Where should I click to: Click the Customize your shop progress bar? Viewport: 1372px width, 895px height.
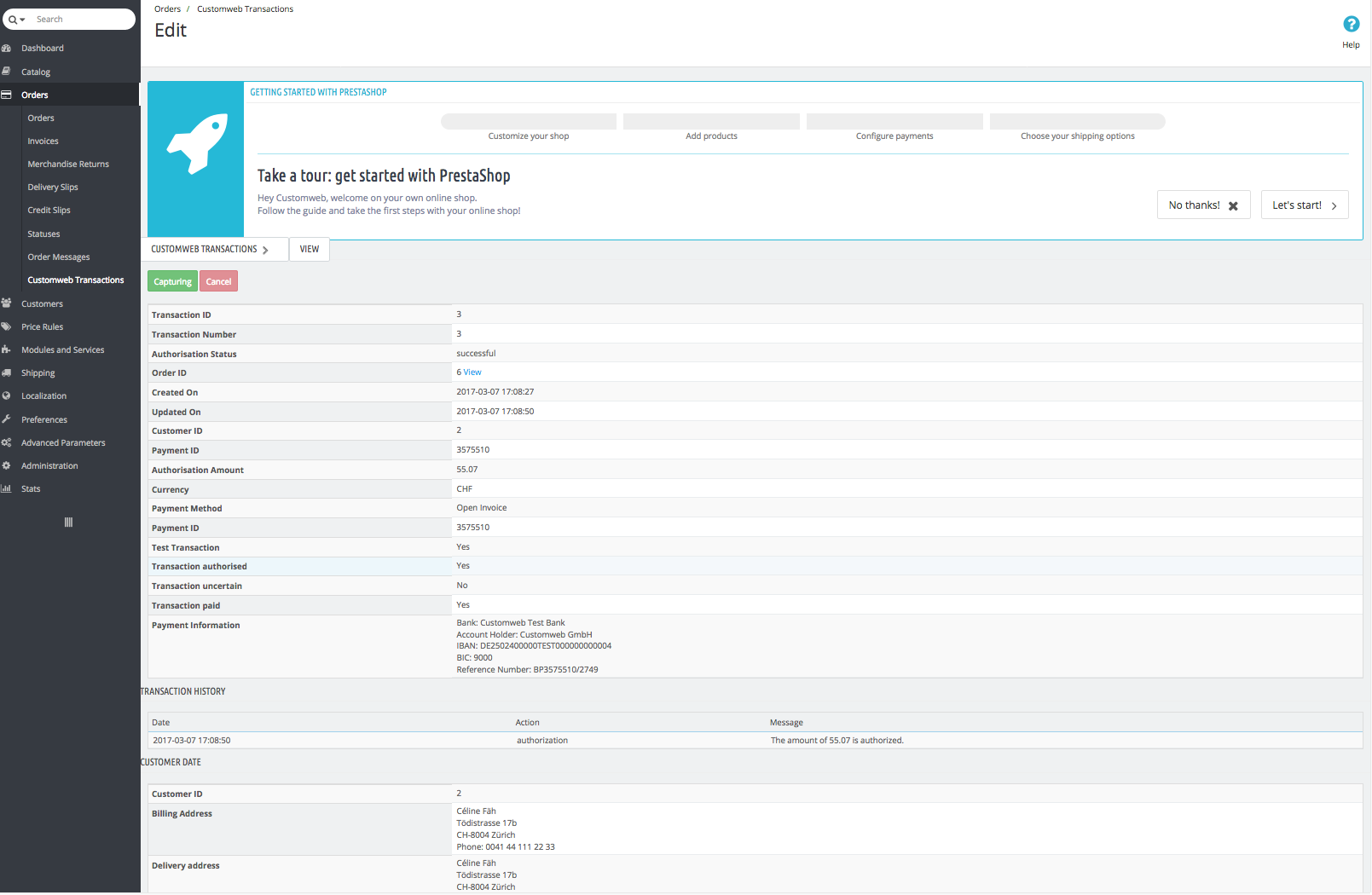[x=529, y=122]
